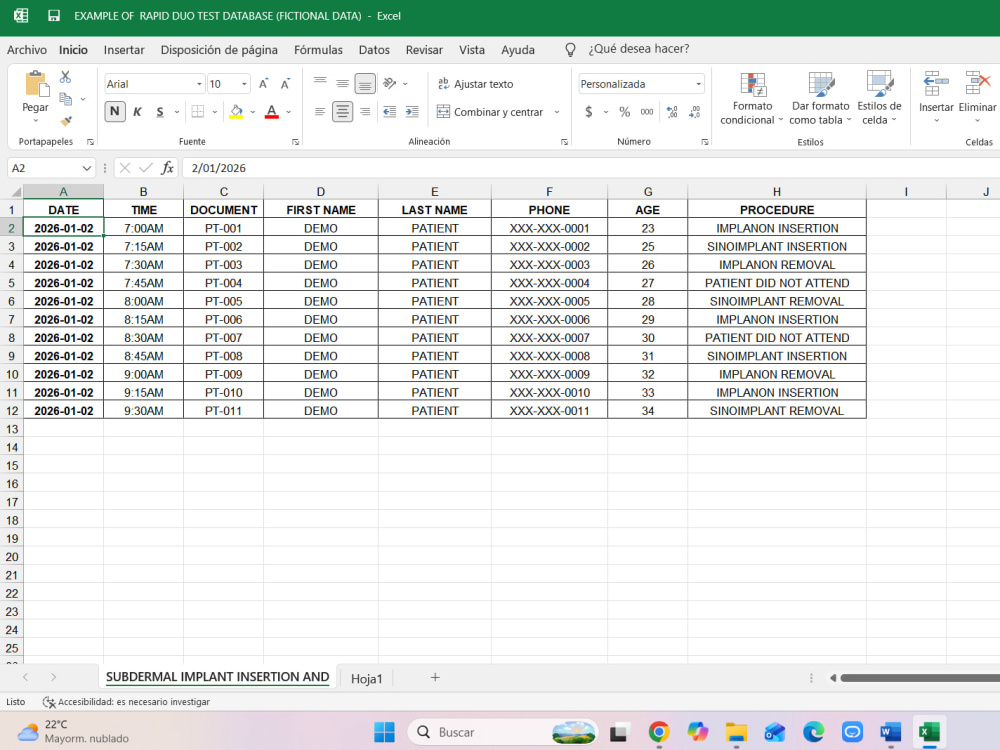Click the Insertar cells icon
The height and width of the screenshot is (750, 1000).
pos(936,84)
